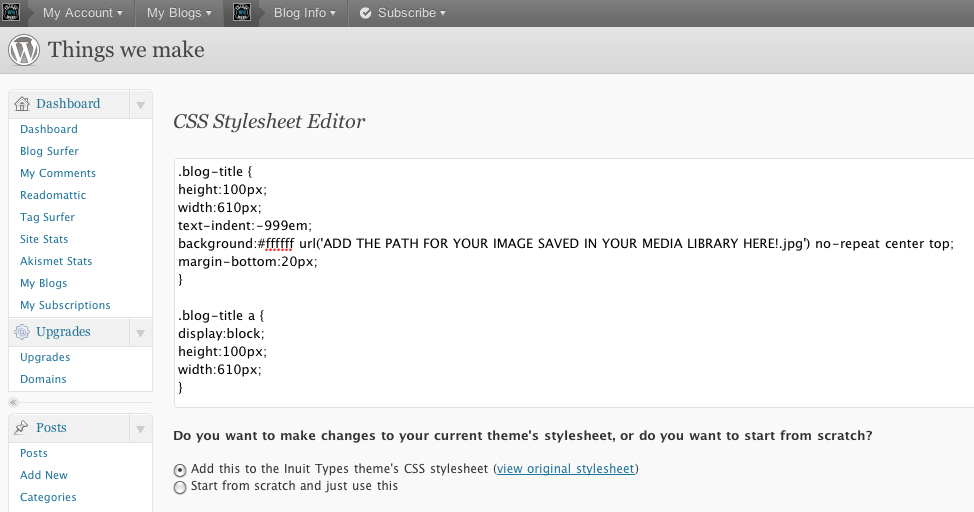Image resolution: width=974 pixels, height=512 pixels.
Task: Click the WordPress logo beside the blog title
Action: (24, 50)
